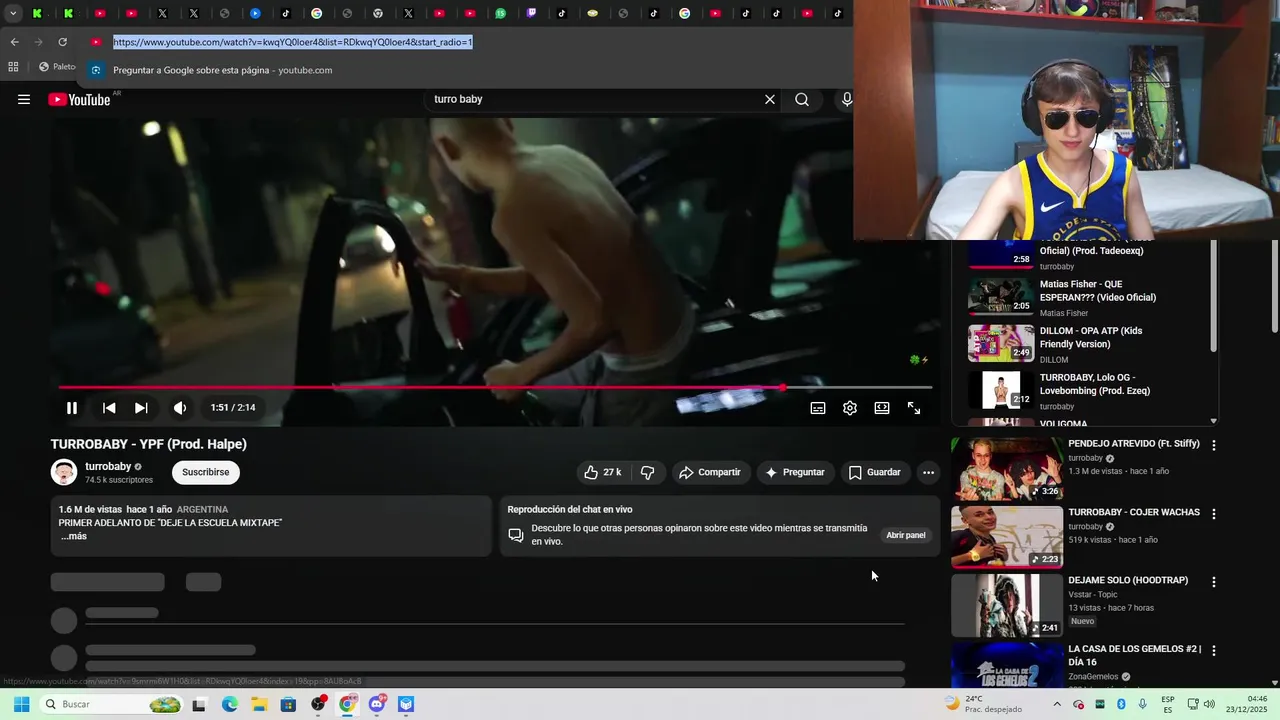This screenshot has height=720, width=1280.
Task: Open options for DEJAME SOLO video
Action: click(x=1214, y=582)
